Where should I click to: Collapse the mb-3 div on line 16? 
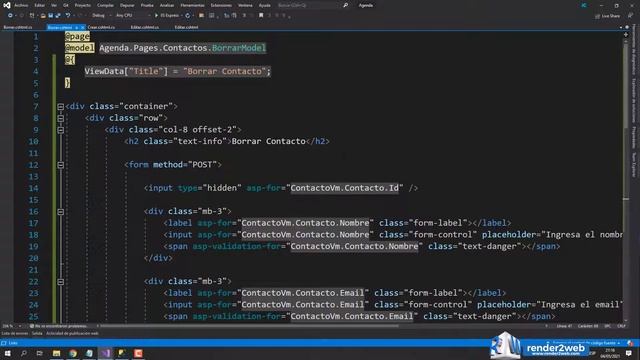(60, 212)
